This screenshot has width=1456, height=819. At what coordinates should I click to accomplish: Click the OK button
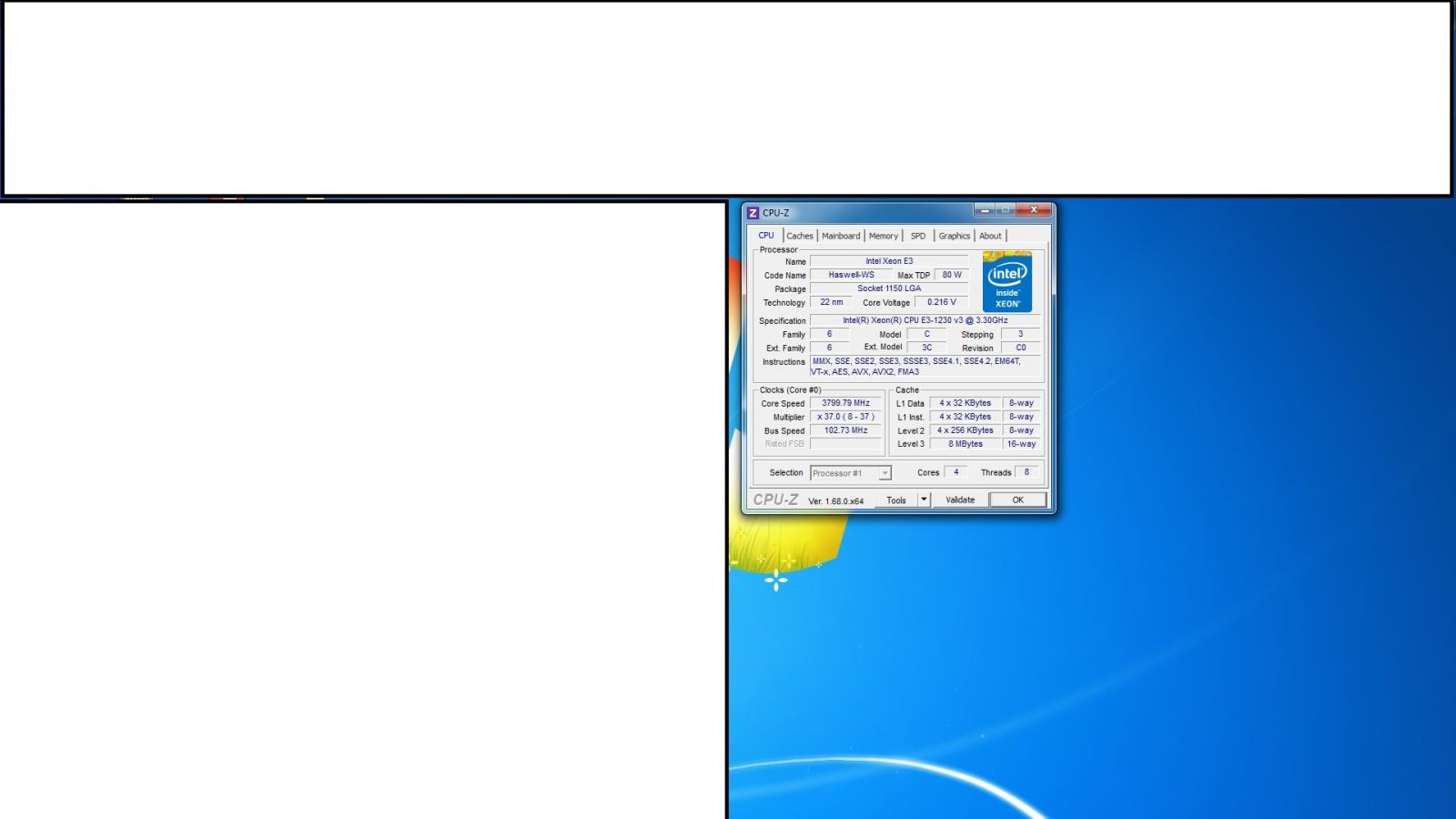pos(1017,500)
